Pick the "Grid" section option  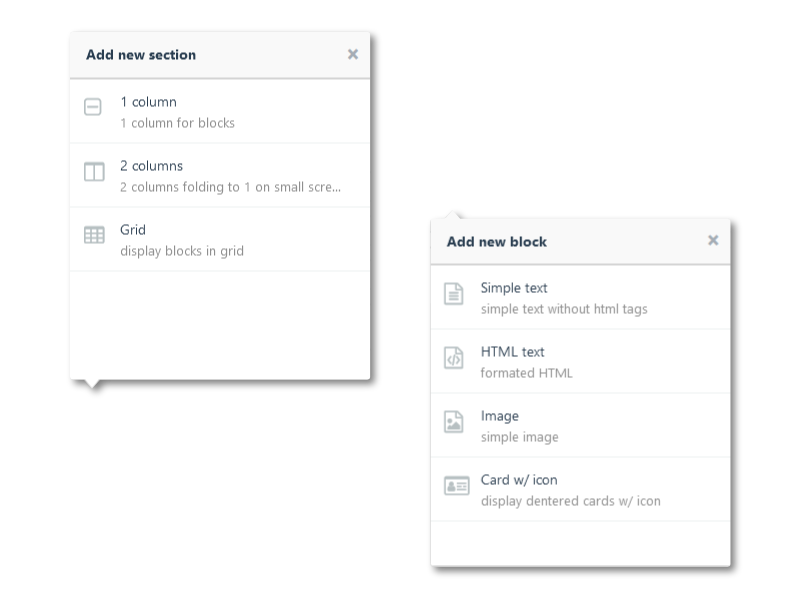[x=133, y=230]
